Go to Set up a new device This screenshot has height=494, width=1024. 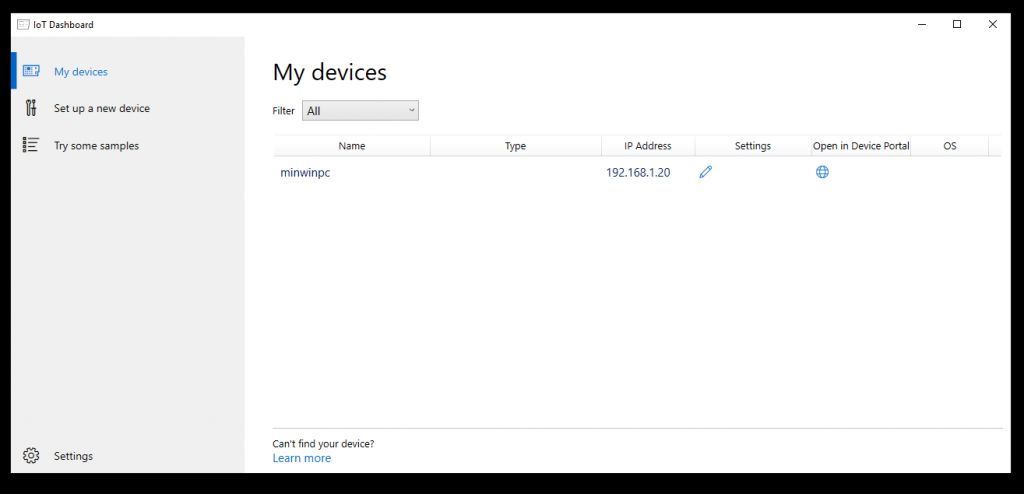point(102,108)
